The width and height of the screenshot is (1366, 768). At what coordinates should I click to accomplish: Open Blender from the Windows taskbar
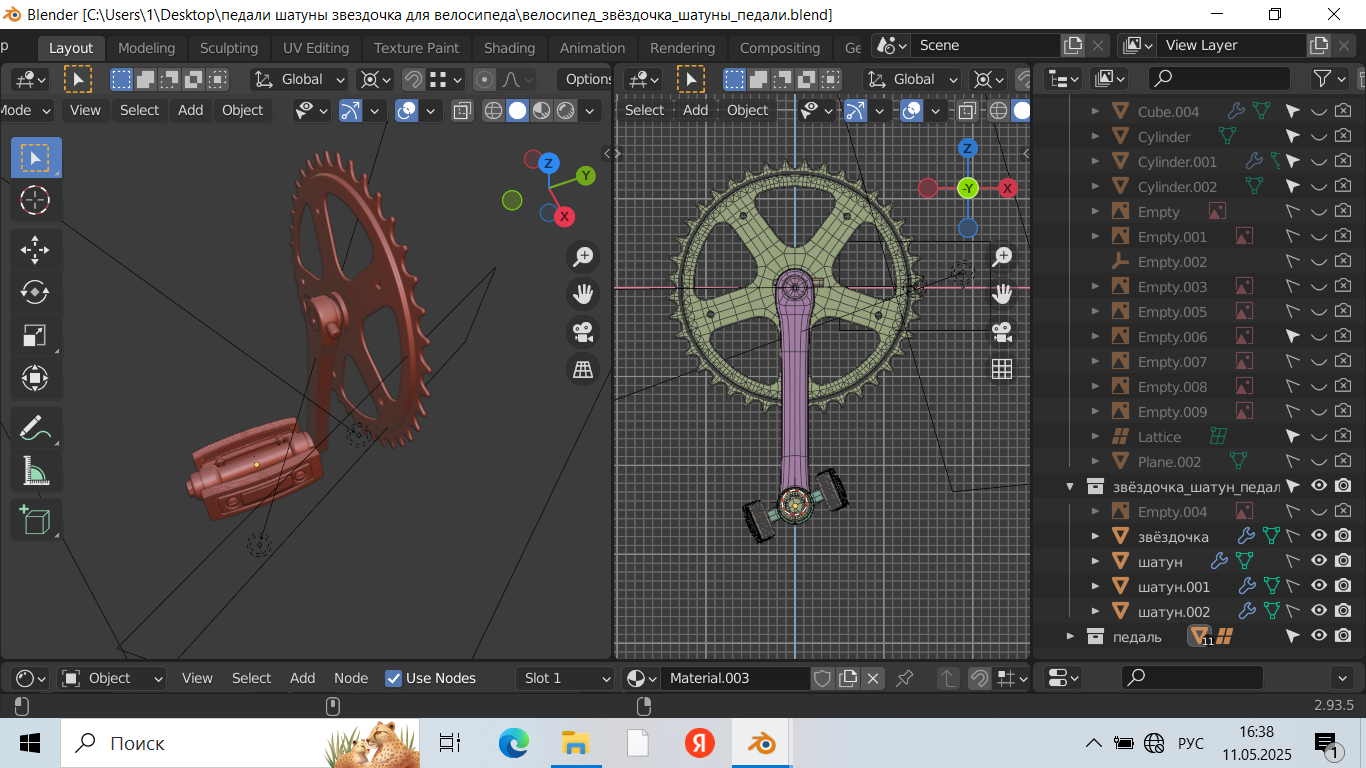pos(764,743)
